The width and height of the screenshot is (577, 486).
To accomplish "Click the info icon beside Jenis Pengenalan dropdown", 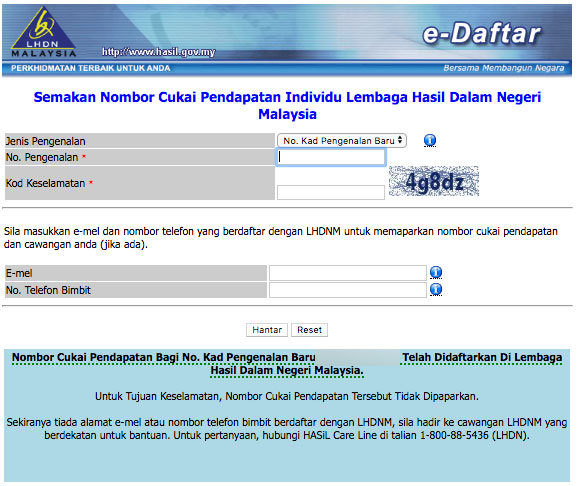I will pos(430,140).
